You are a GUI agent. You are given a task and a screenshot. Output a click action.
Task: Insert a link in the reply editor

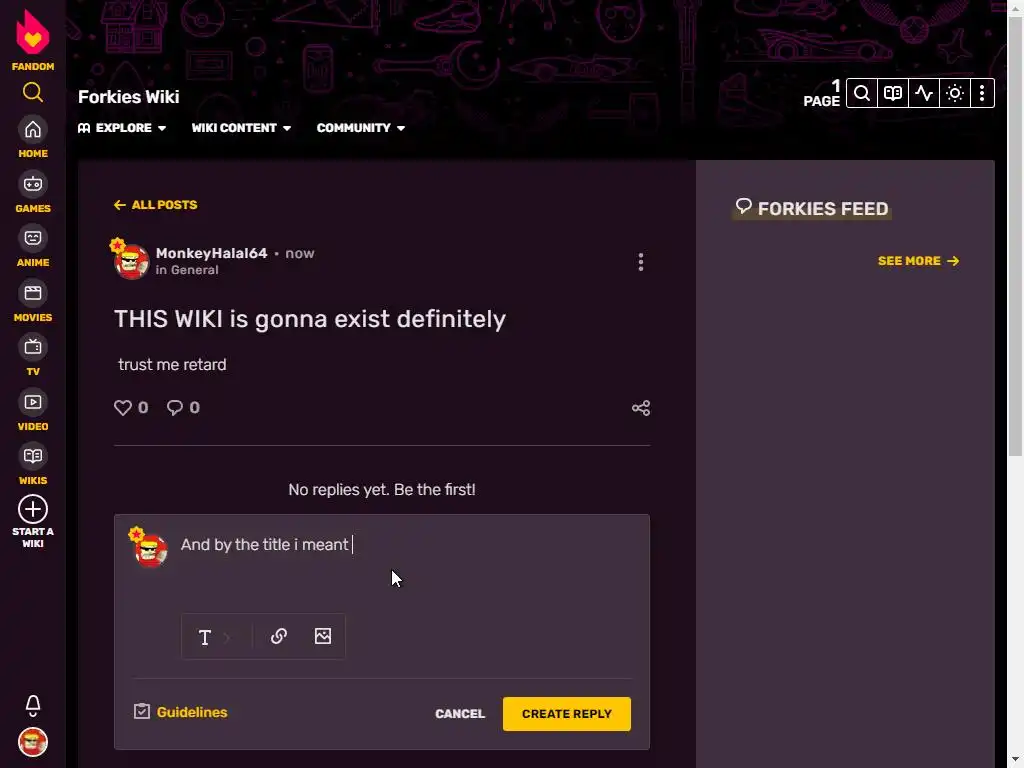(x=279, y=636)
